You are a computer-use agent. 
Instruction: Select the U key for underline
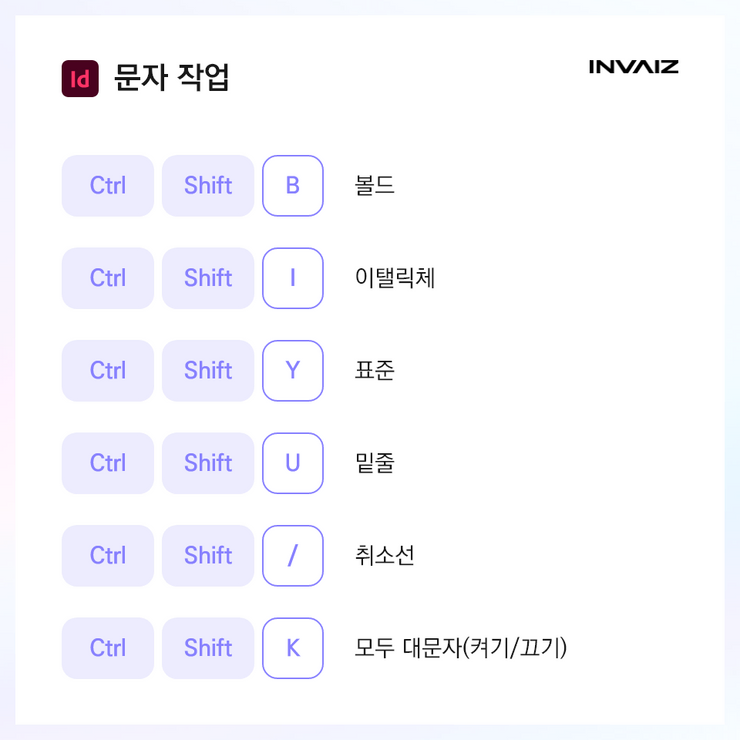coord(293,463)
